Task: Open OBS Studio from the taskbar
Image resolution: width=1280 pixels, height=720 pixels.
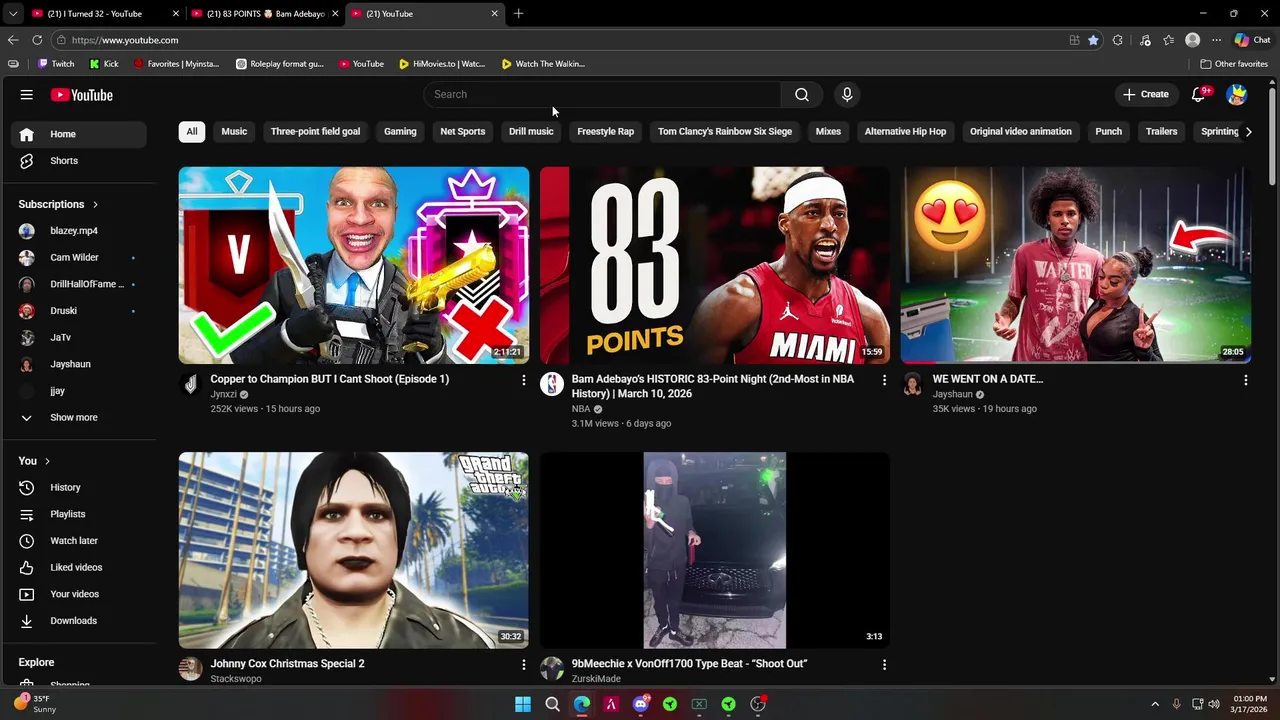Action: pyautogui.click(x=758, y=704)
